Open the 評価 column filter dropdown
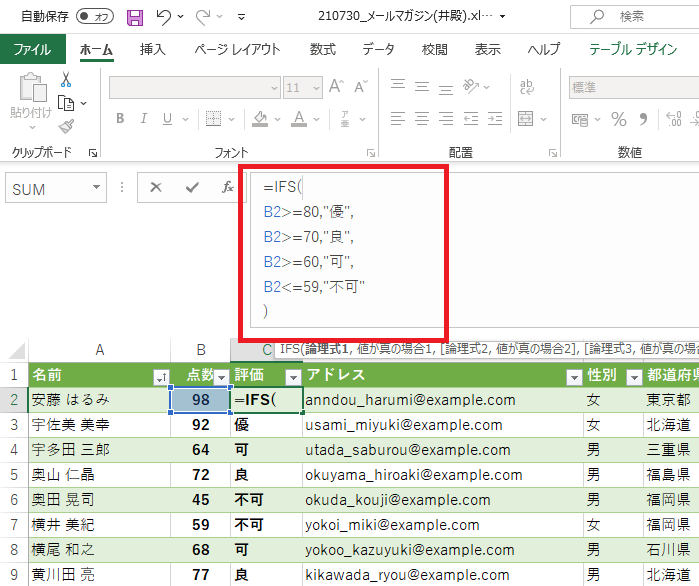The height and width of the screenshot is (586, 699). point(293,377)
